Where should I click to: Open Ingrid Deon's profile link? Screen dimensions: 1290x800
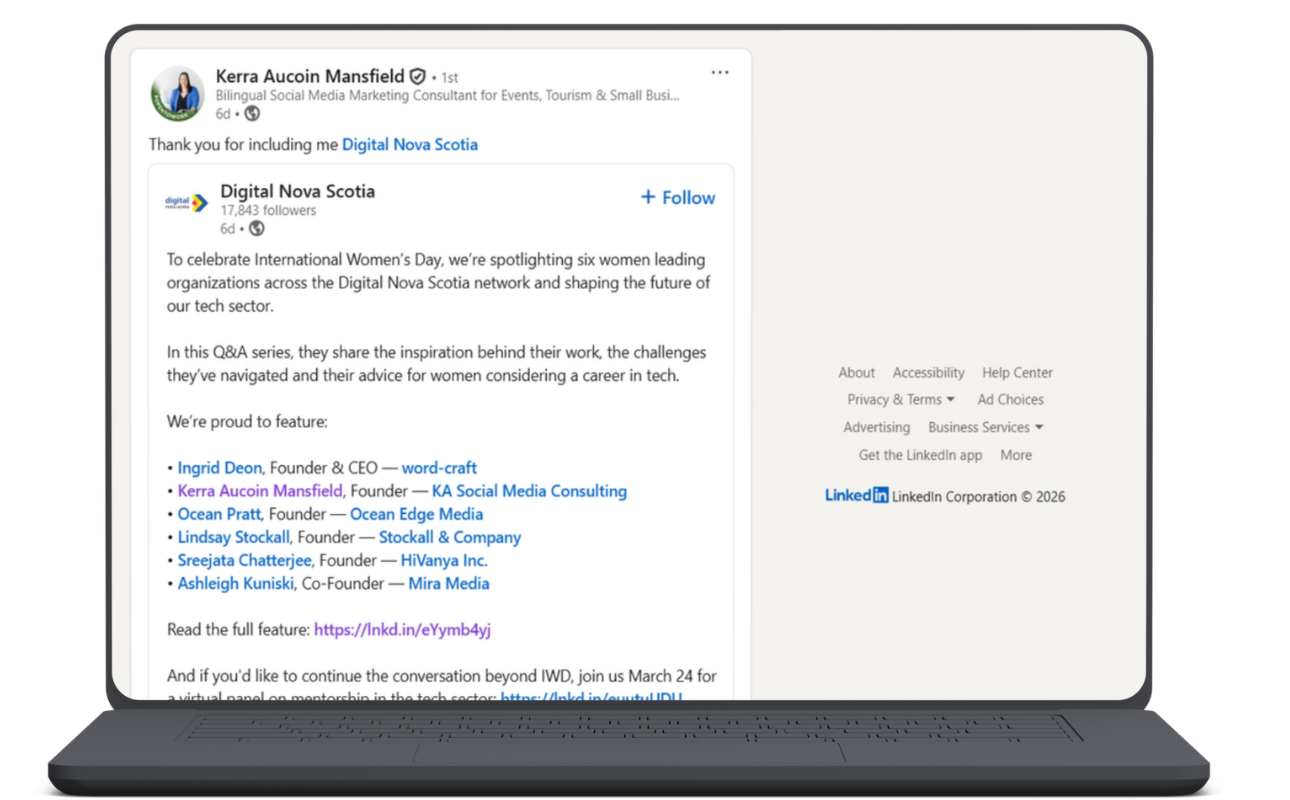coord(220,468)
